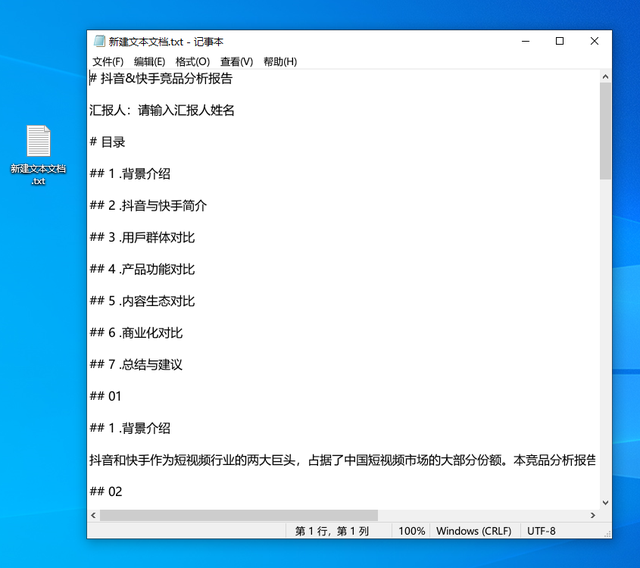Click the title bar text 新建文本文档.txt - 记事本
640x568 pixels.
[x=166, y=42]
